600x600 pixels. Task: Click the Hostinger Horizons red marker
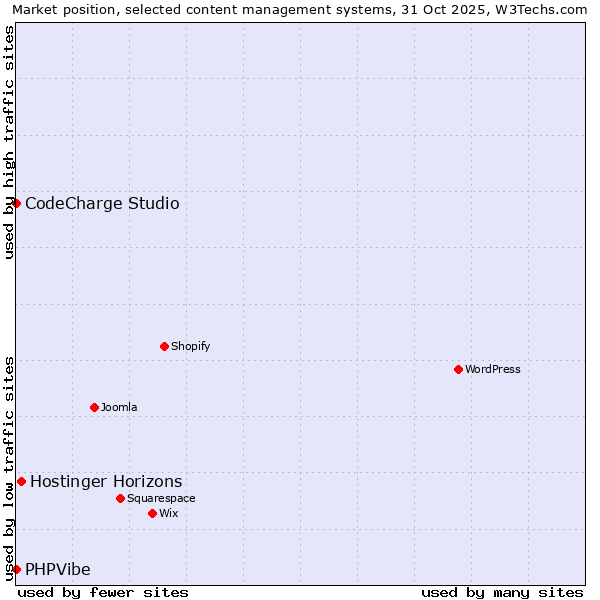(x=21, y=481)
